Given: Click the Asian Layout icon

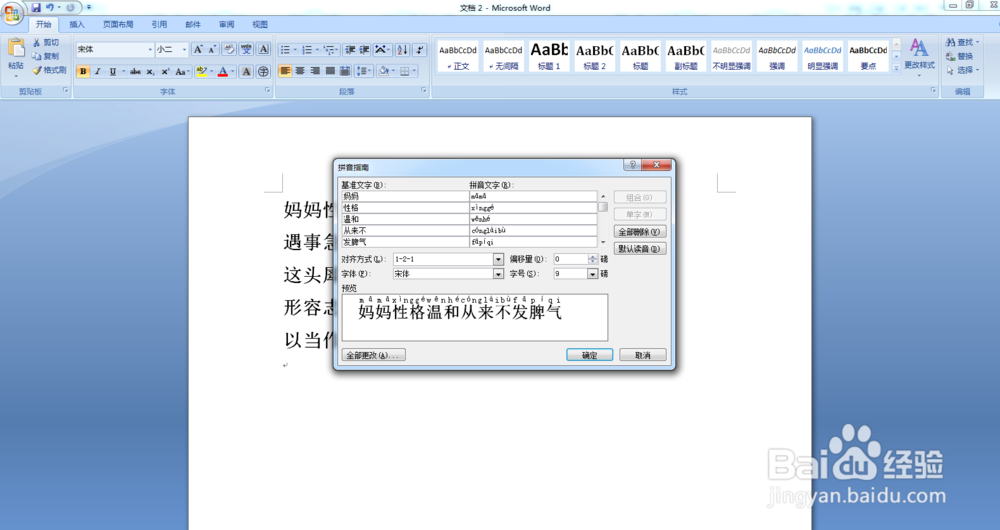Looking at the screenshot, I should 381,50.
